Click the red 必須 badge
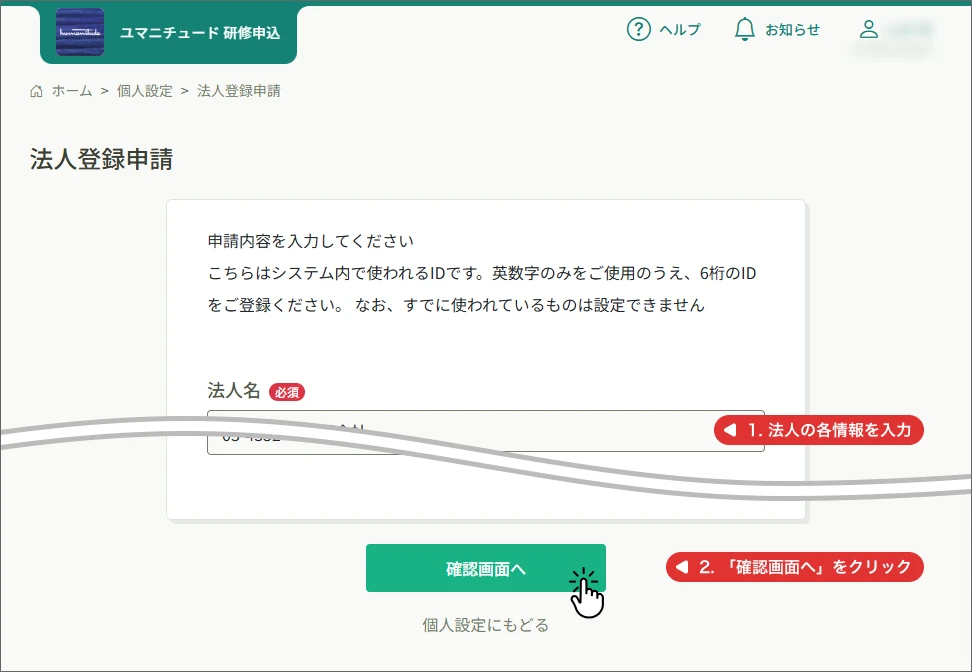 click(x=286, y=392)
